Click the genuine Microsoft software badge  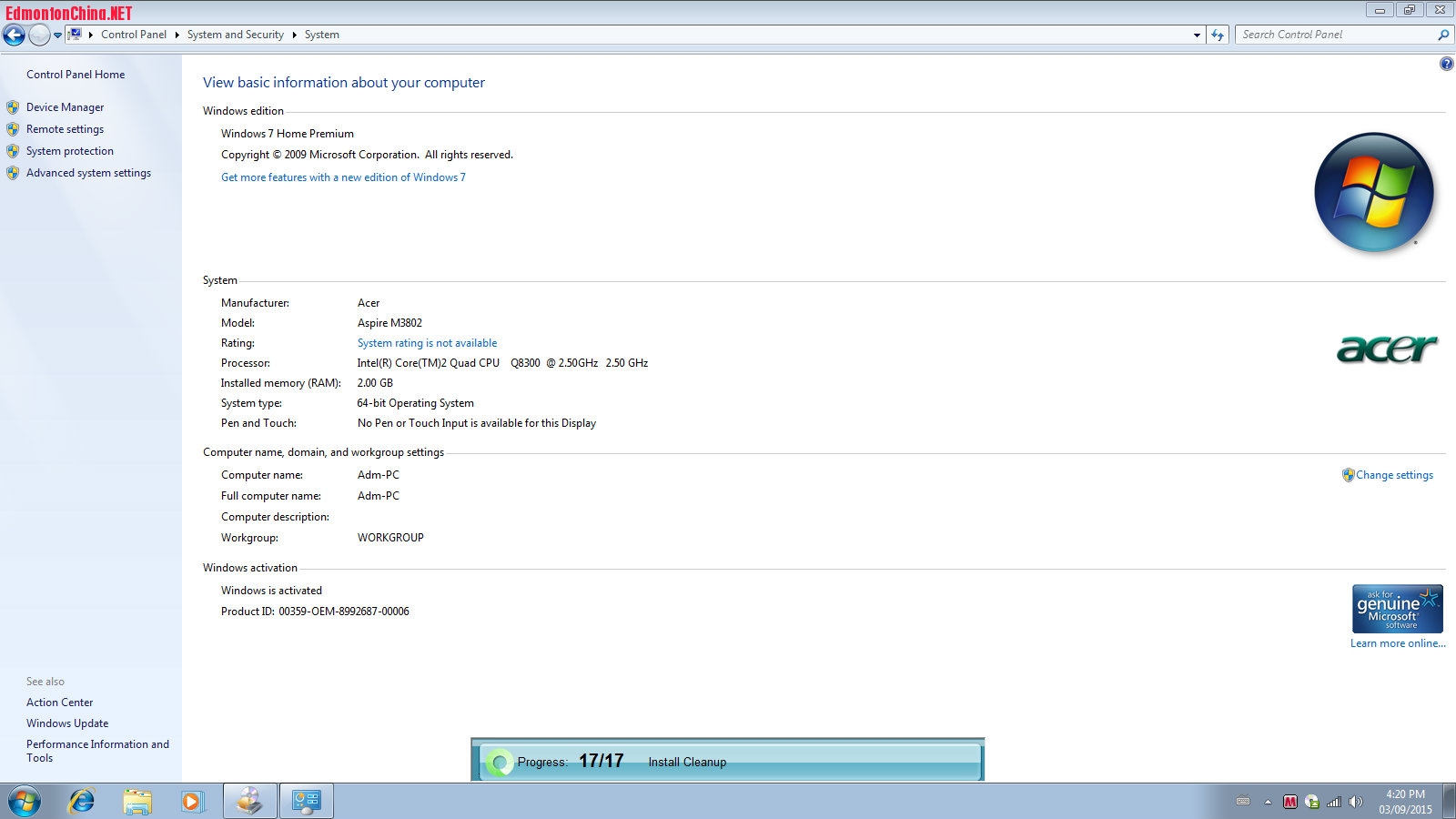pyautogui.click(x=1397, y=609)
